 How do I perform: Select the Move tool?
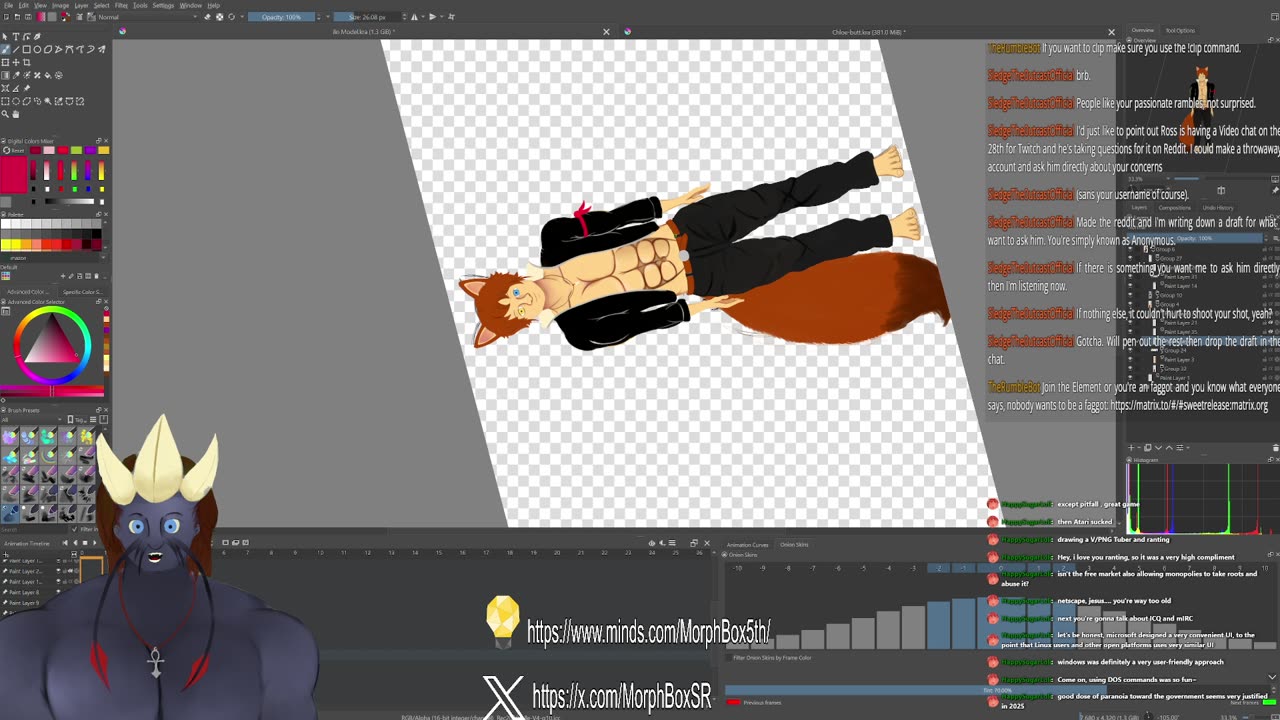click(x=16, y=62)
